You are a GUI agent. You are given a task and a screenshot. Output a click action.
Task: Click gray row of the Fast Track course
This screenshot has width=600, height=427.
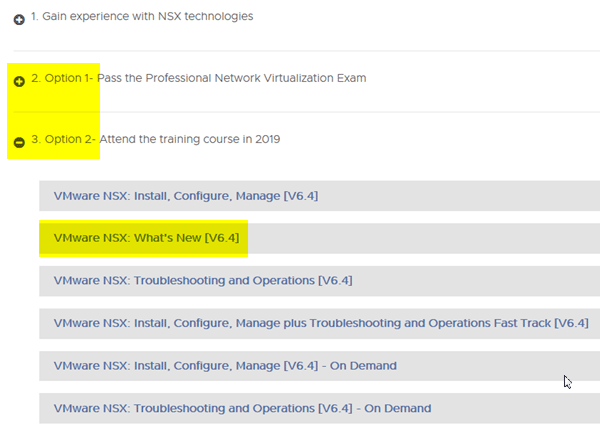[x=320, y=323]
